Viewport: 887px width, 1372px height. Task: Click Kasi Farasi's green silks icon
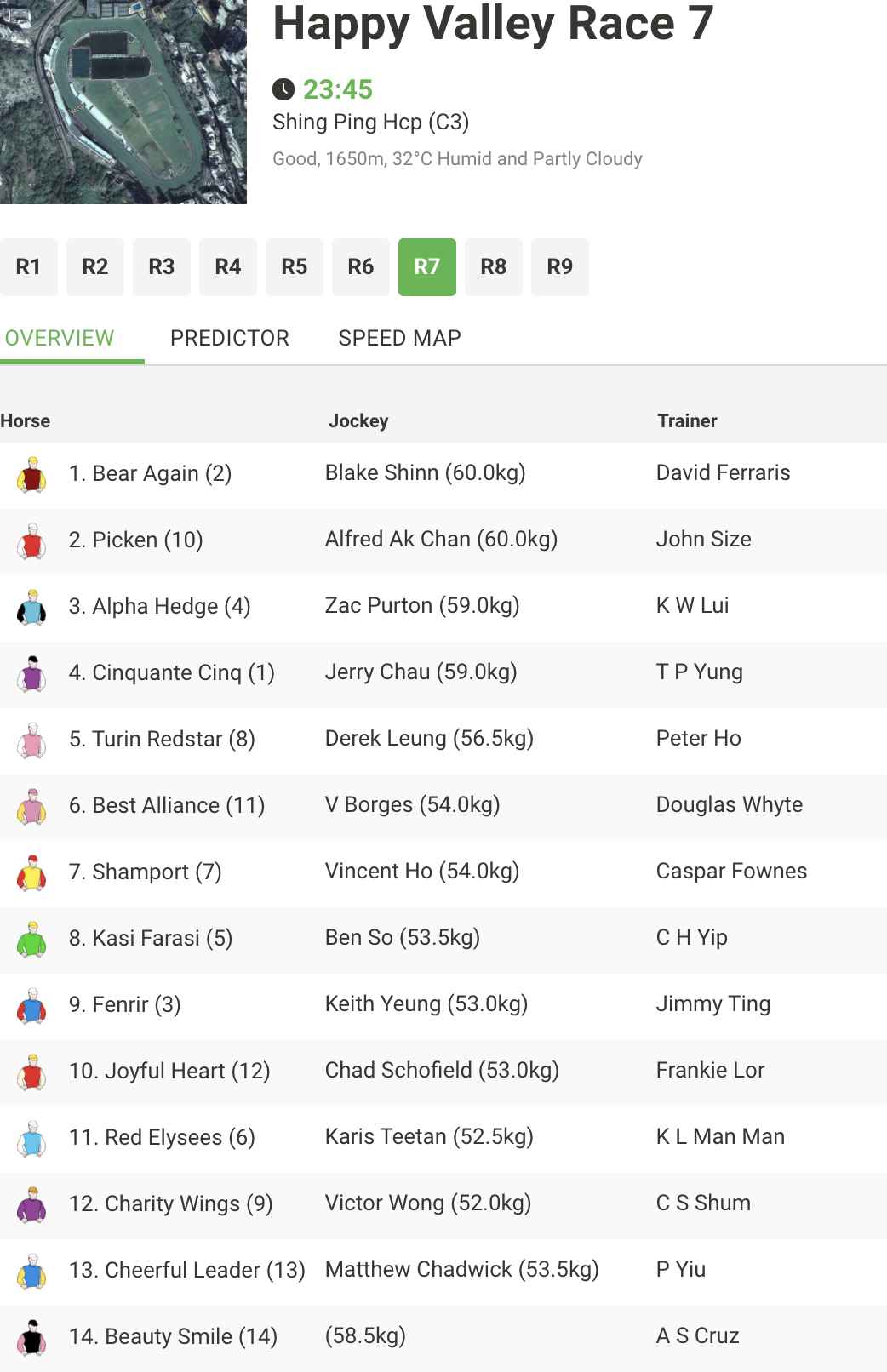pyautogui.click(x=31, y=939)
